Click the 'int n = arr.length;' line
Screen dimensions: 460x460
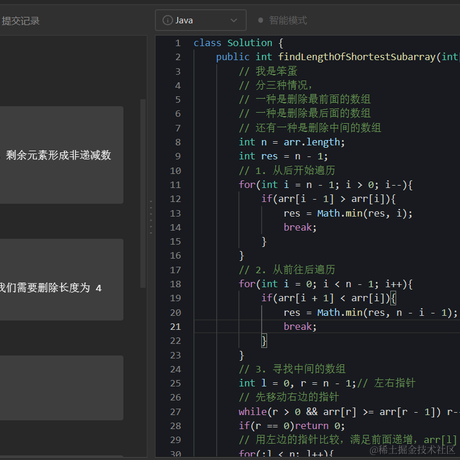coord(292,142)
